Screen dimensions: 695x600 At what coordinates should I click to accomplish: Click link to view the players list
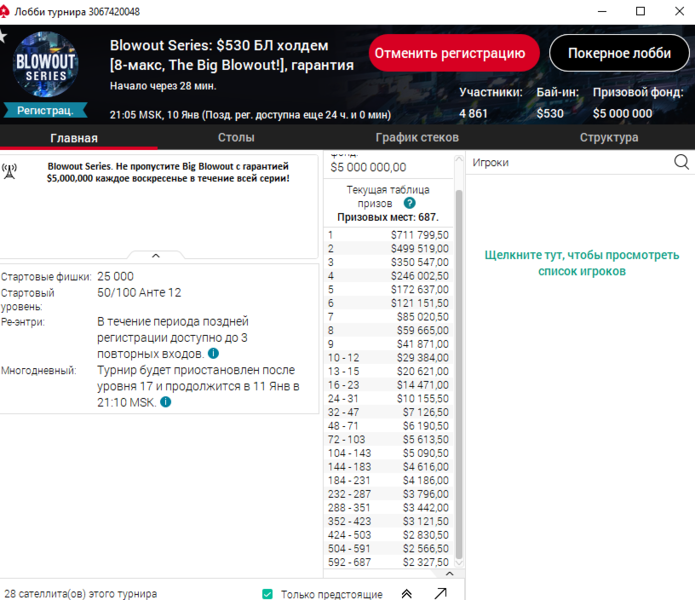point(580,263)
